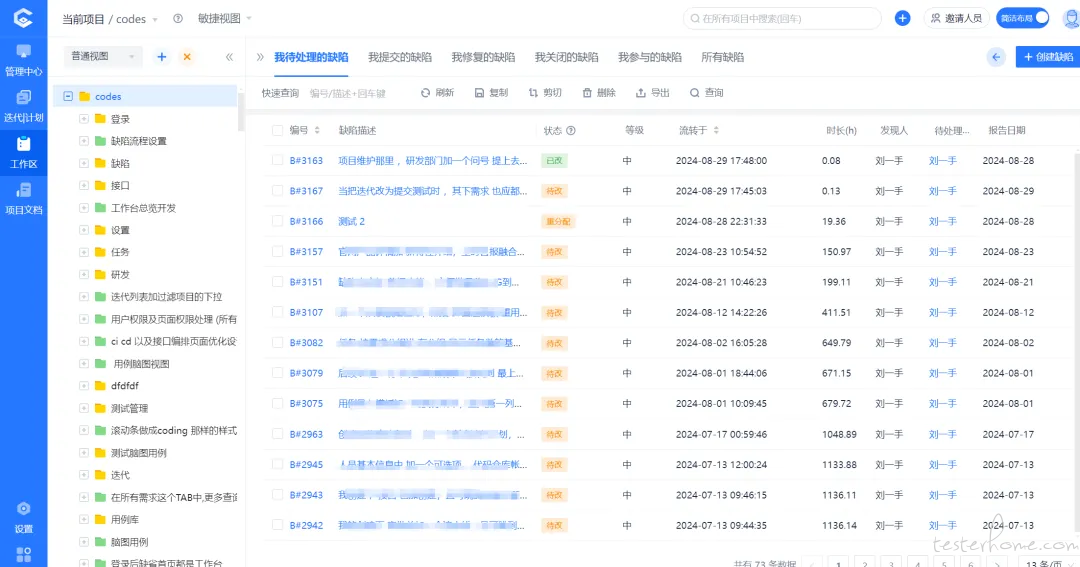The image size is (1080, 567).
Task: Open defect link B#3107
Action: (306, 312)
